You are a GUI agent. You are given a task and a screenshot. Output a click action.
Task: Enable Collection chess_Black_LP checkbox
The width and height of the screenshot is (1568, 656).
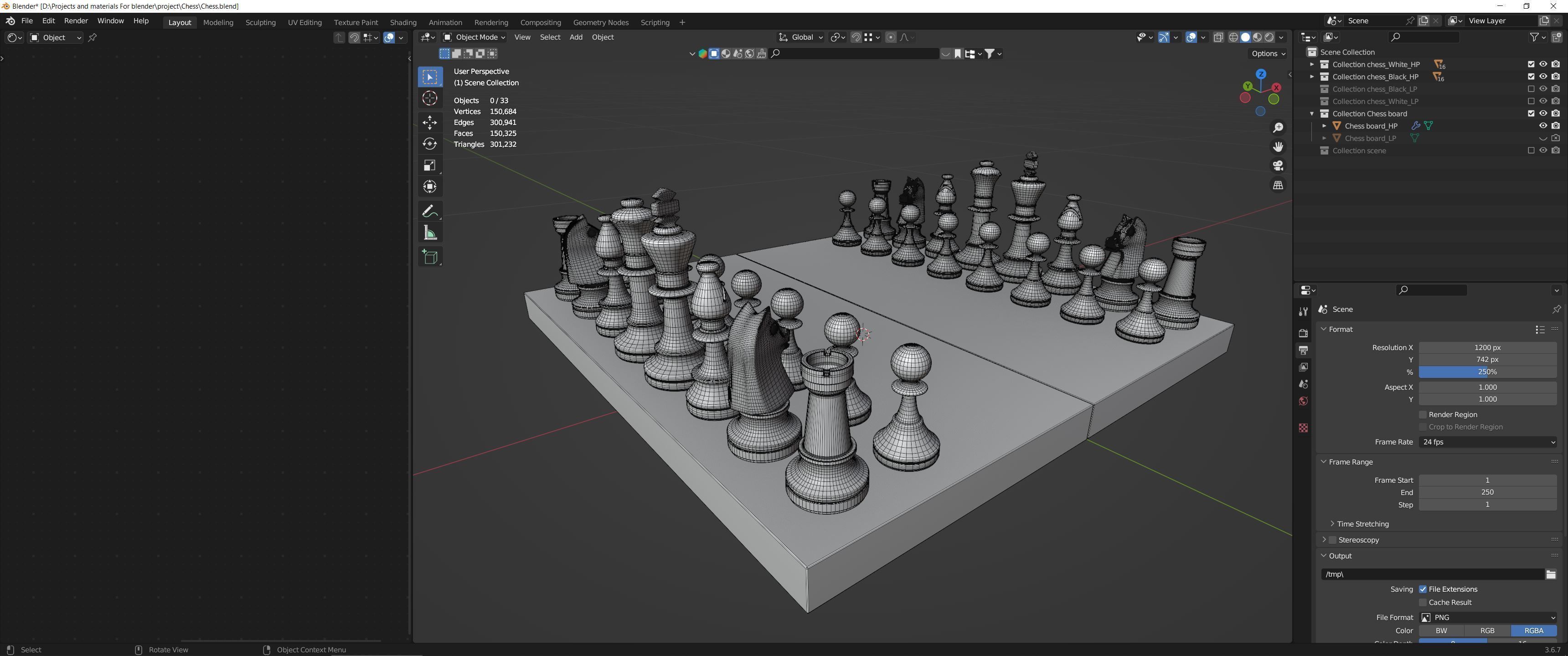click(x=1531, y=89)
